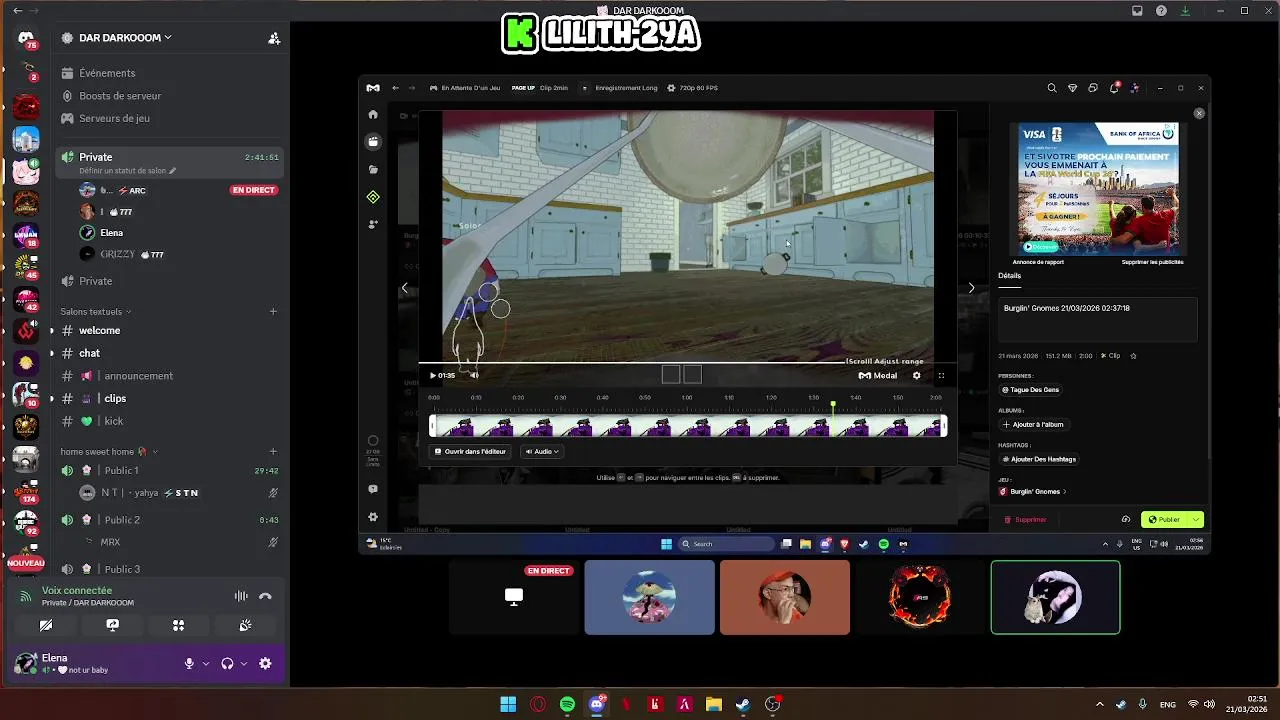Deafen with the headphones icon
This screenshot has width=1280, height=720.
point(227,663)
